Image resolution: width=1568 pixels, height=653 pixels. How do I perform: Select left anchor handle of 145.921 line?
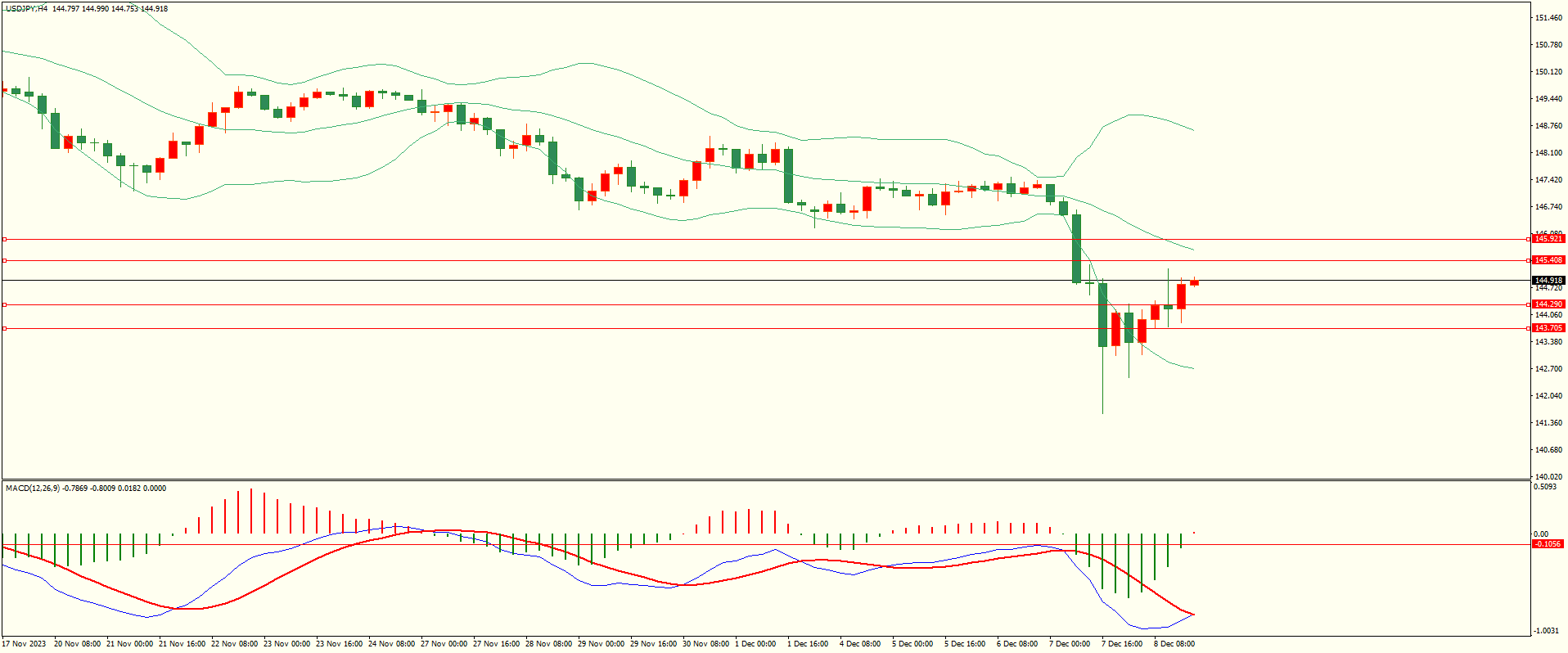pos(4,240)
